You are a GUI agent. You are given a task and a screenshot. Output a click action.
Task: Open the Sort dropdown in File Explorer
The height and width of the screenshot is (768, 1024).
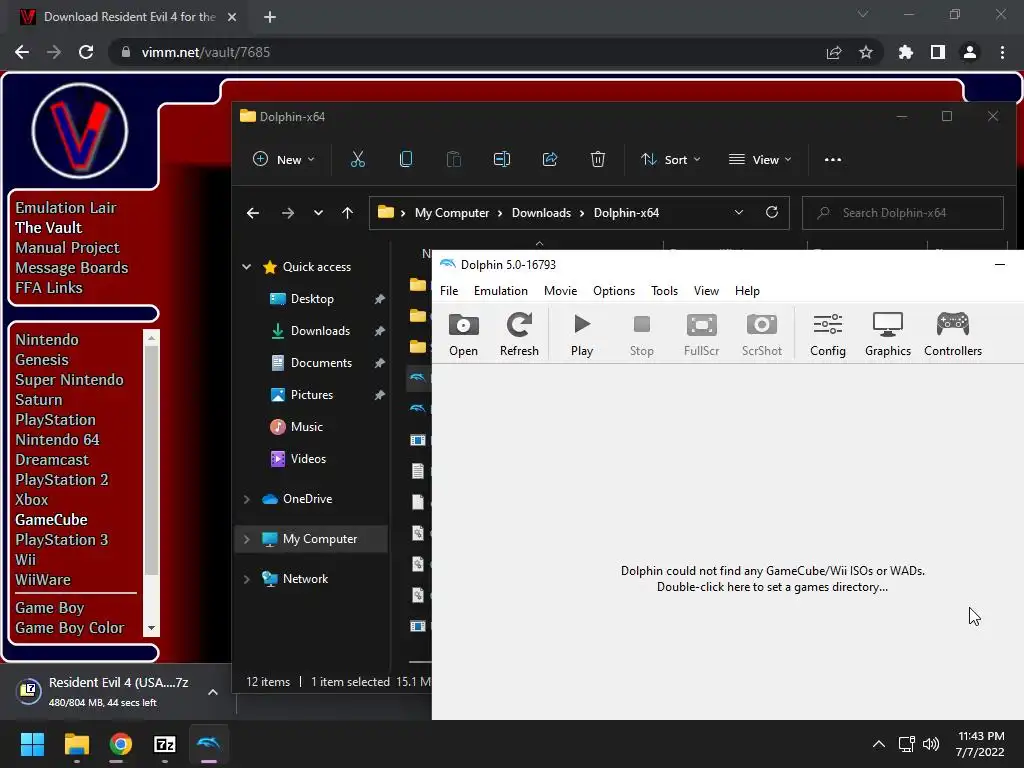tap(670, 159)
